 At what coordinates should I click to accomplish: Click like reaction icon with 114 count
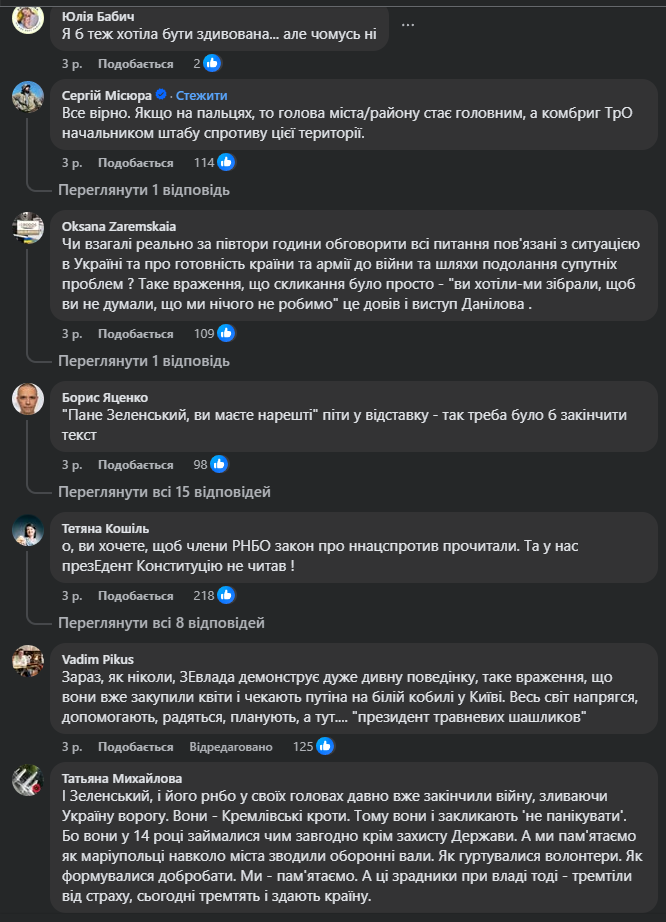tap(227, 162)
